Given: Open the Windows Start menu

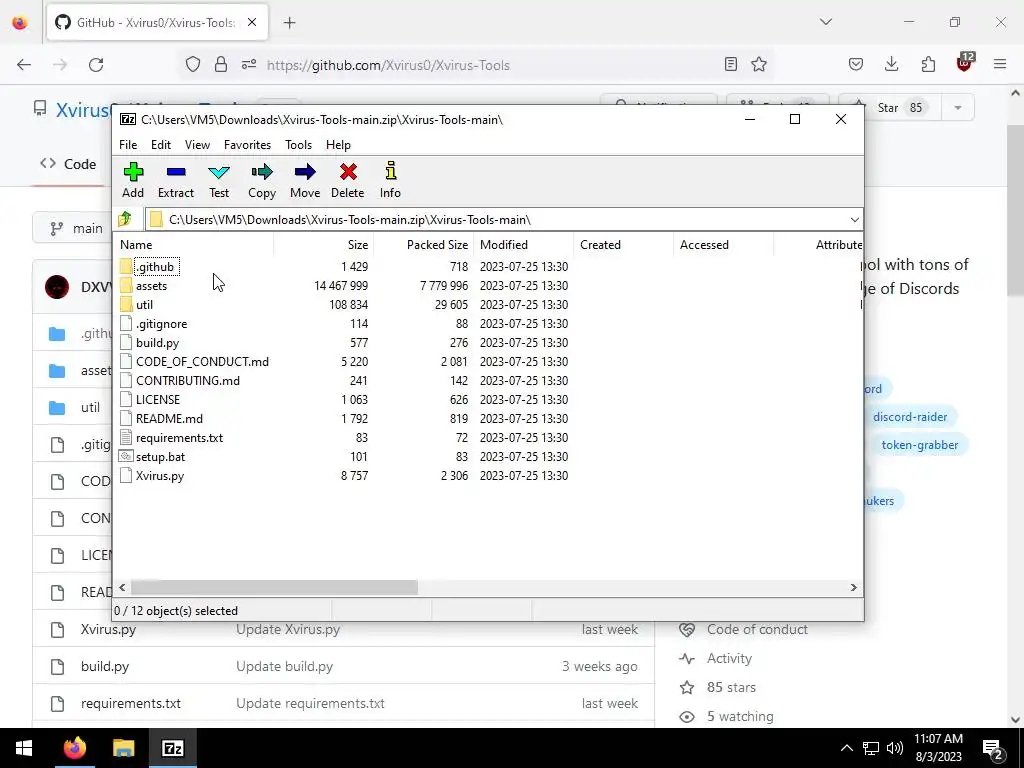Looking at the screenshot, I should (24, 748).
